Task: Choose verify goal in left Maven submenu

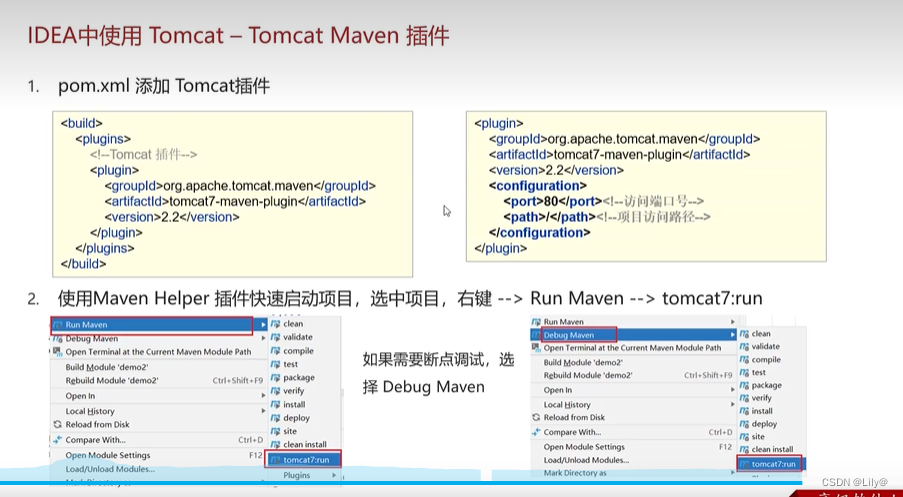Action: (293, 391)
